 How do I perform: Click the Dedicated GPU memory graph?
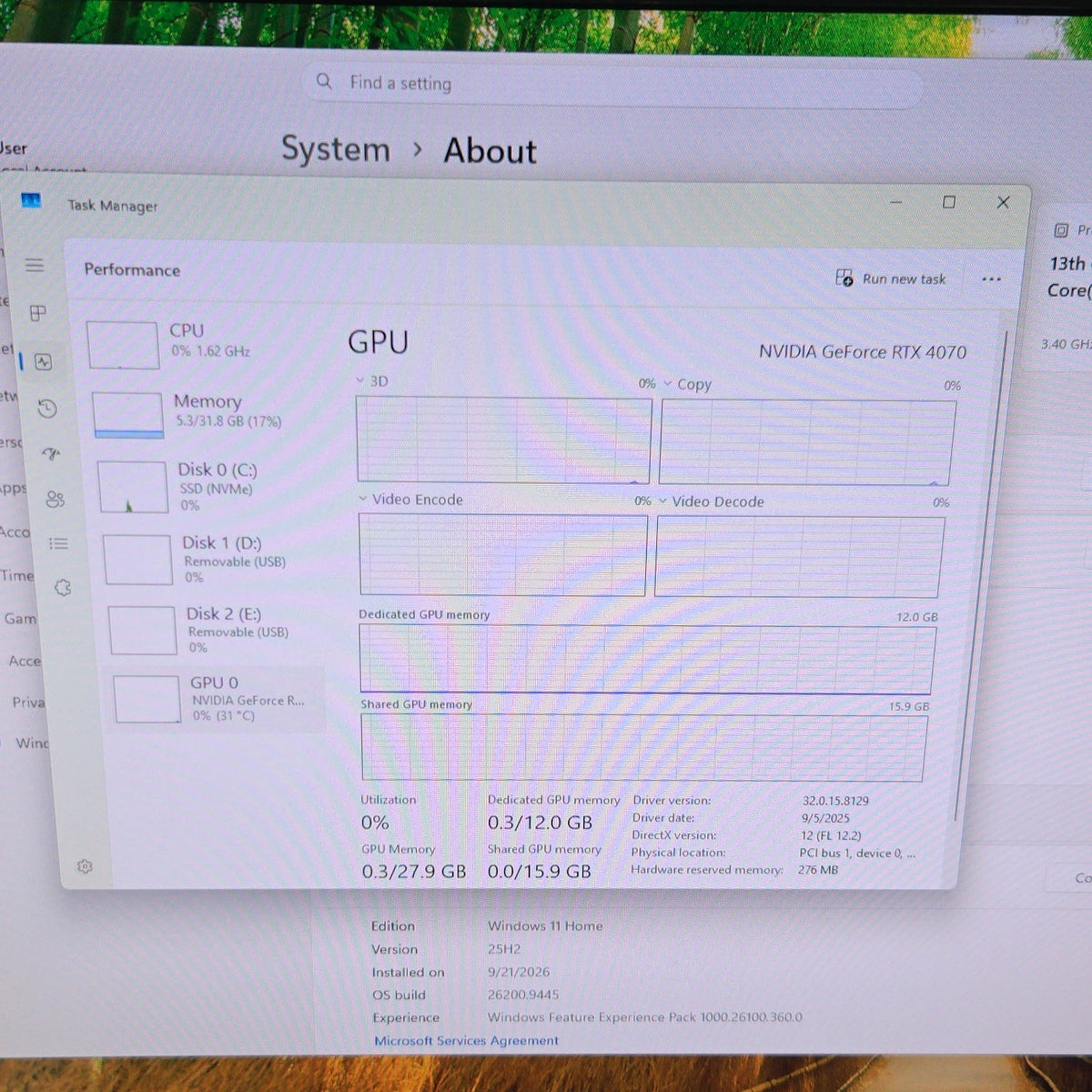click(647, 660)
